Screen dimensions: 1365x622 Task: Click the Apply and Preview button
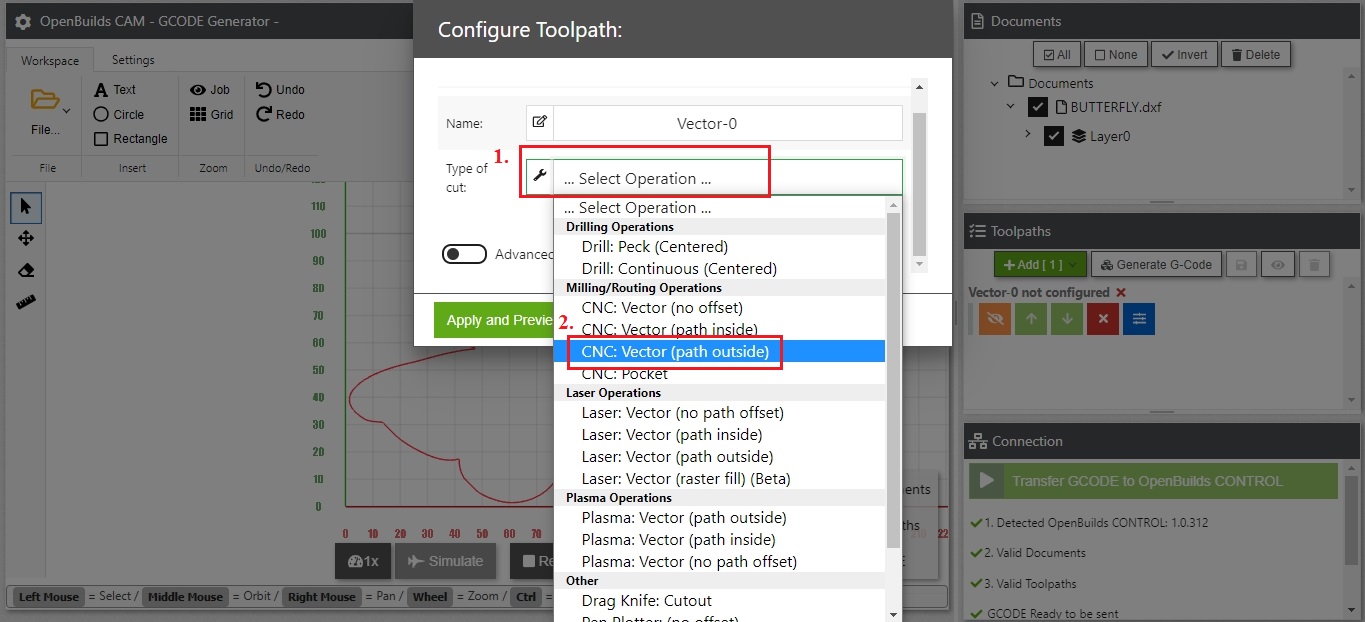pos(495,320)
